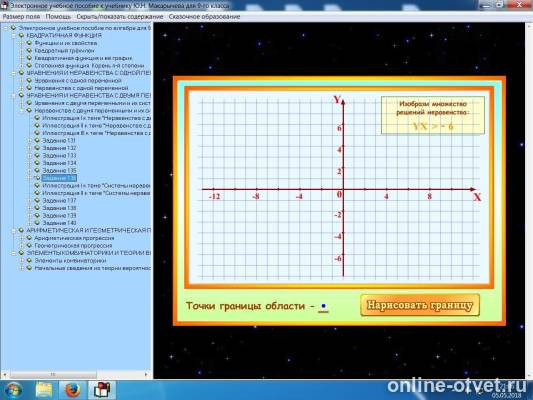This screenshot has height=400, width=533.
Task: Click the Нарисовать границу button
Action: [x=420, y=305]
